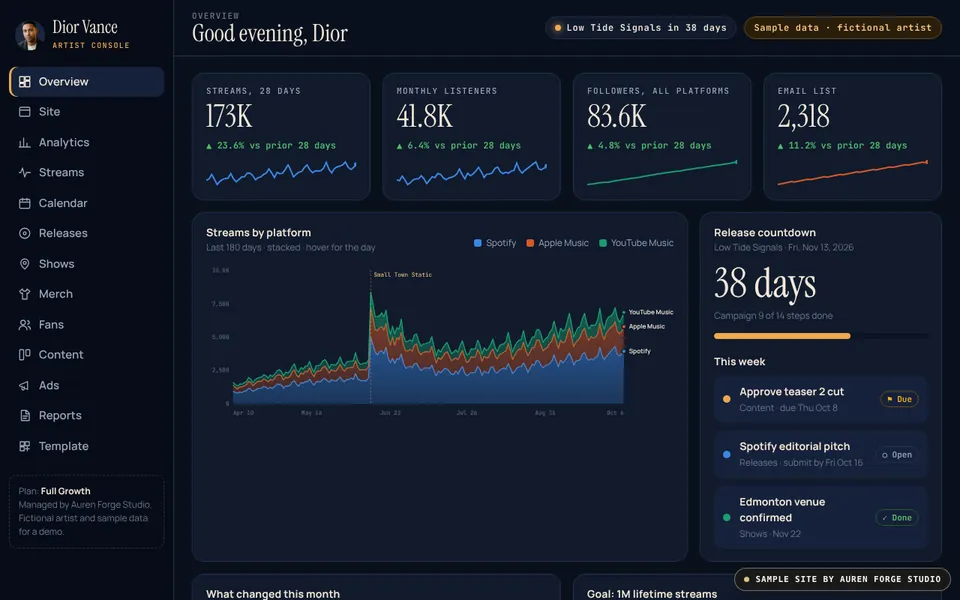Image resolution: width=960 pixels, height=600 pixels.
Task: Open the Overview menu item
Action: tap(87, 81)
